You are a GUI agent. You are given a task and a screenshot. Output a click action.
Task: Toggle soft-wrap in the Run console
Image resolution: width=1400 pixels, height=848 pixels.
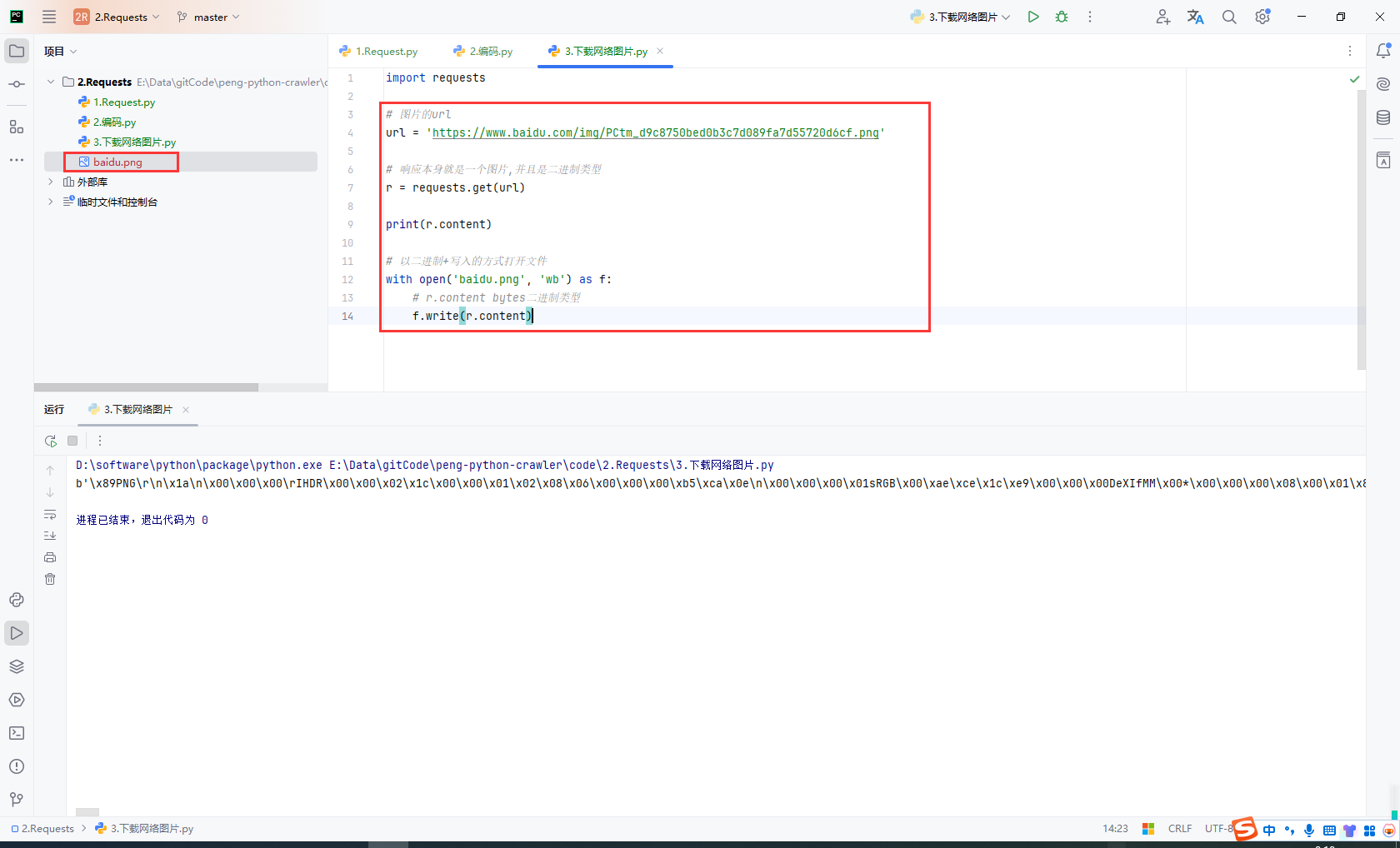click(50, 514)
